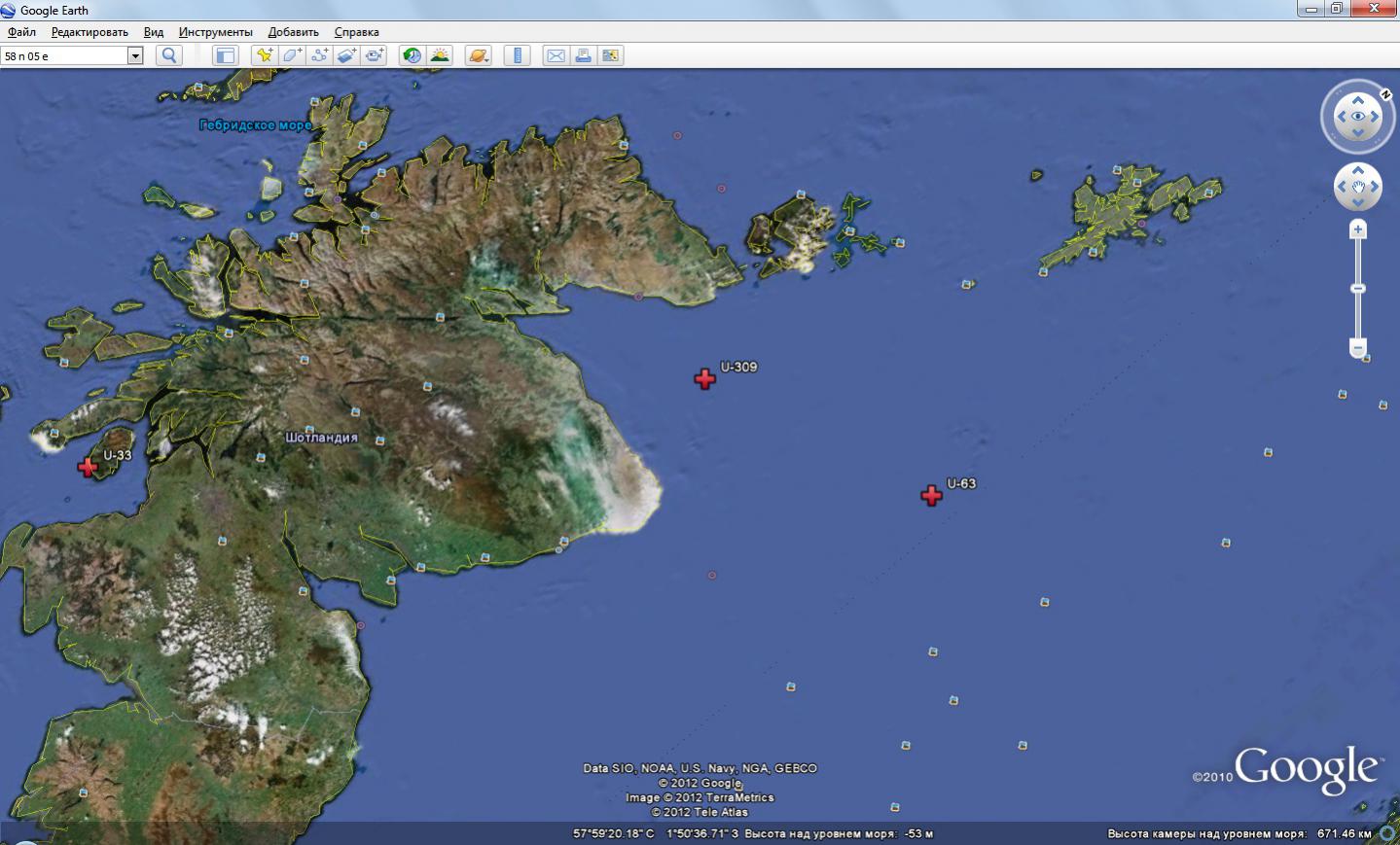Click the U-309 red cross placemark
Screen dimensions: 1400x845
pyautogui.click(x=704, y=379)
